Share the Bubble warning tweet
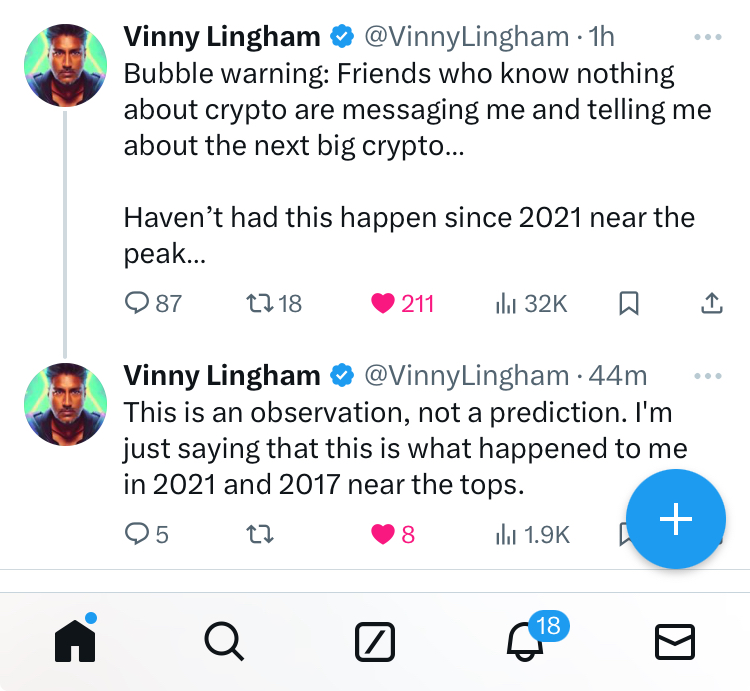Viewport: 750px width, 691px height. point(711,303)
